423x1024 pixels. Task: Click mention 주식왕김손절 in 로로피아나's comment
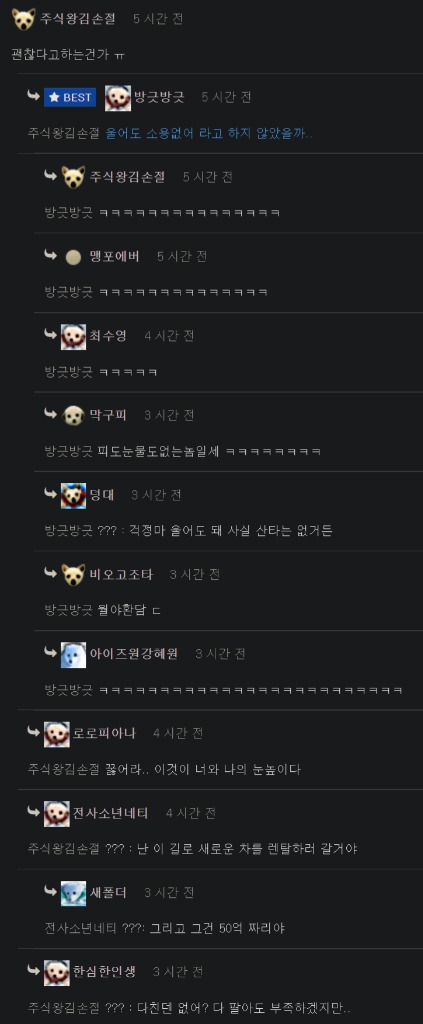click(x=63, y=769)
